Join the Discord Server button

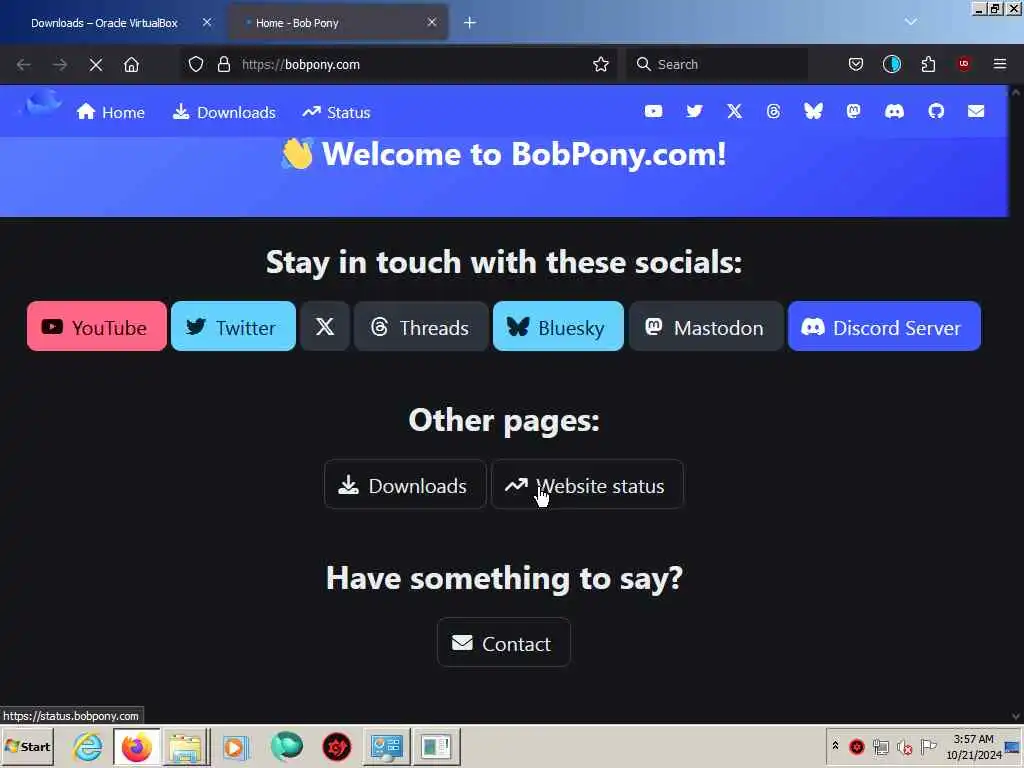pos(884,327)
